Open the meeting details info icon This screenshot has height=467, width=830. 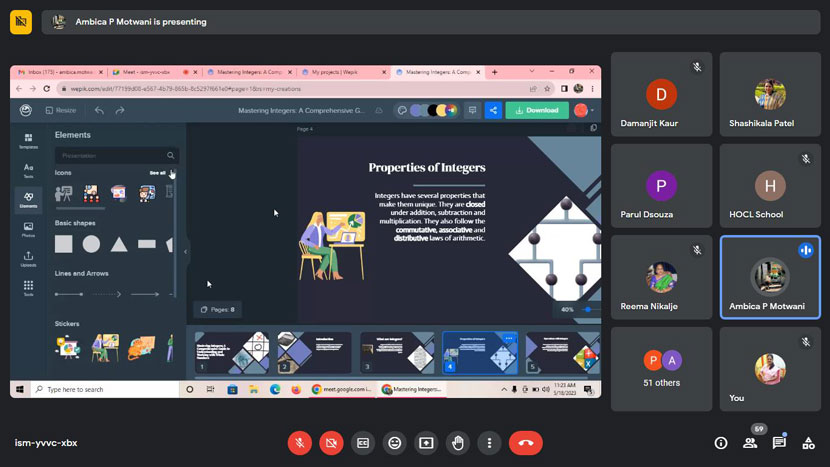(x=720, y=443)
